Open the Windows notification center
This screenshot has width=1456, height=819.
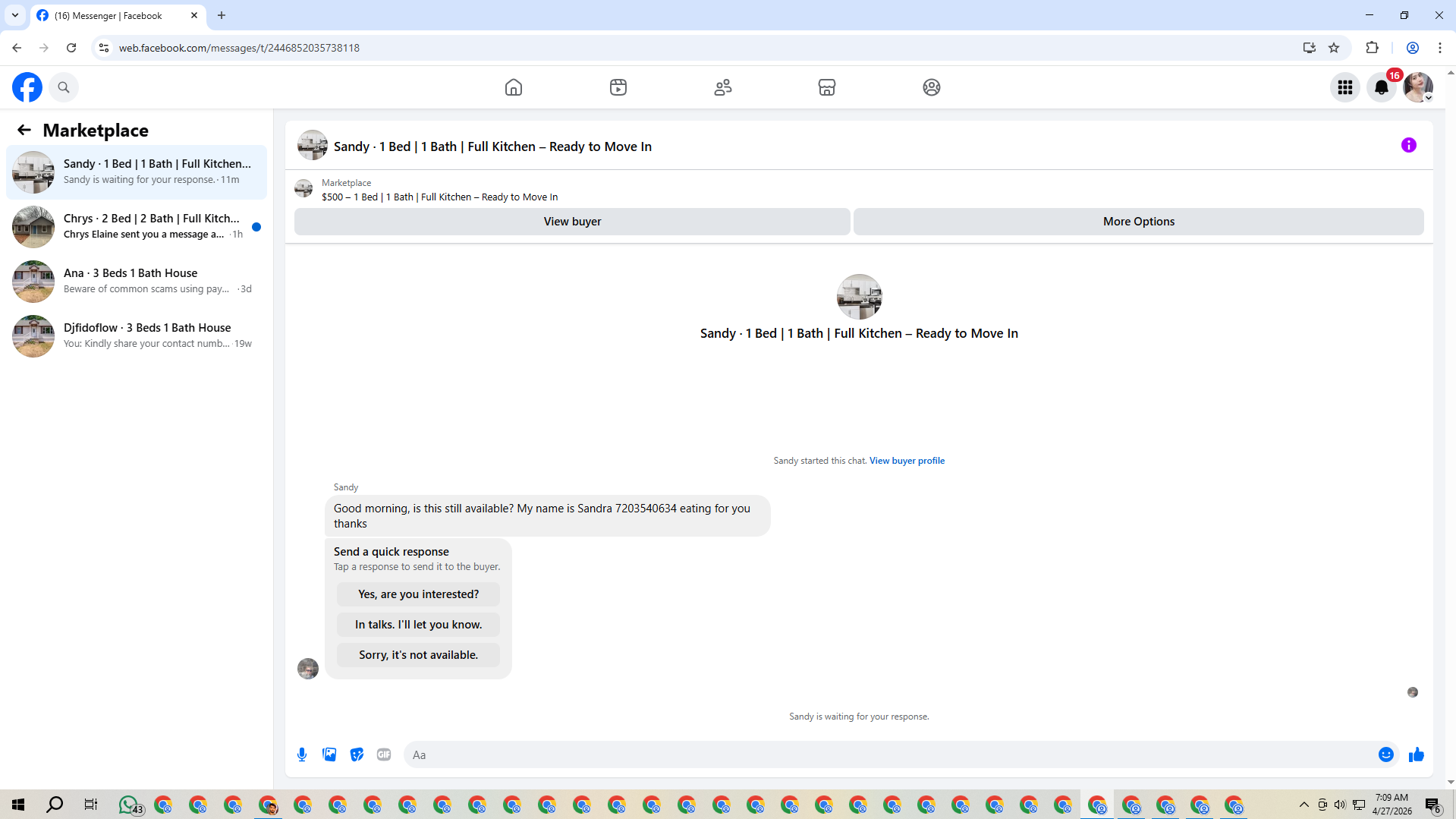tap(1432, 805)
